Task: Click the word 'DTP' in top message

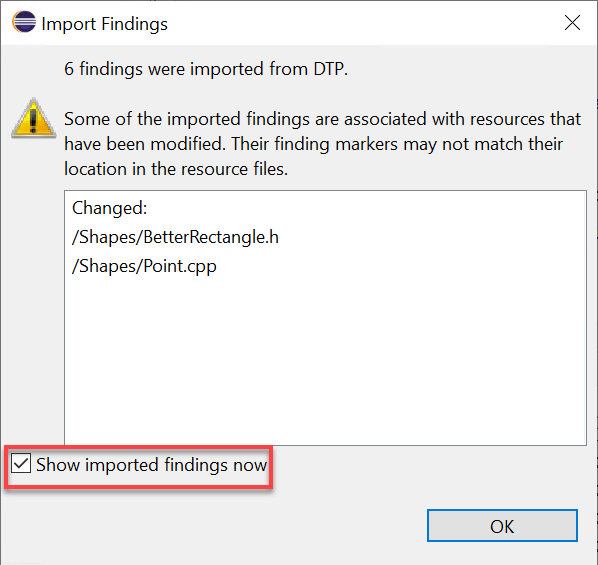Action: [330, 69]
